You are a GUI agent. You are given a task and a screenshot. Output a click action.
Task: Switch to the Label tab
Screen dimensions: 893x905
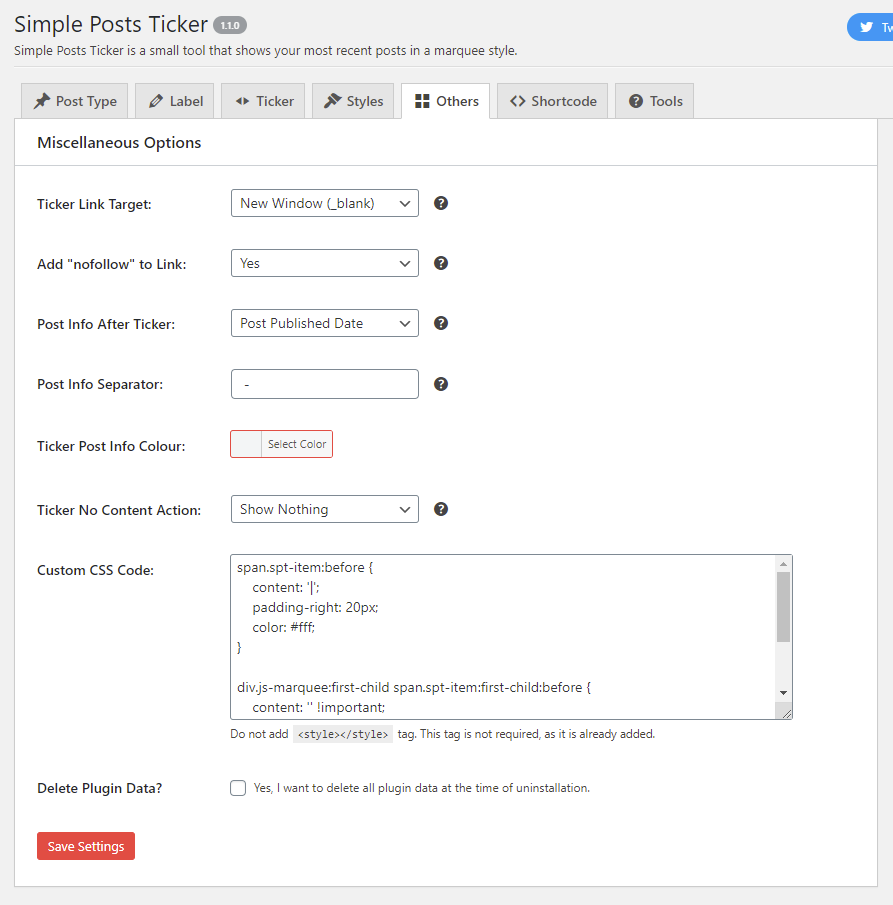point(175,101)
